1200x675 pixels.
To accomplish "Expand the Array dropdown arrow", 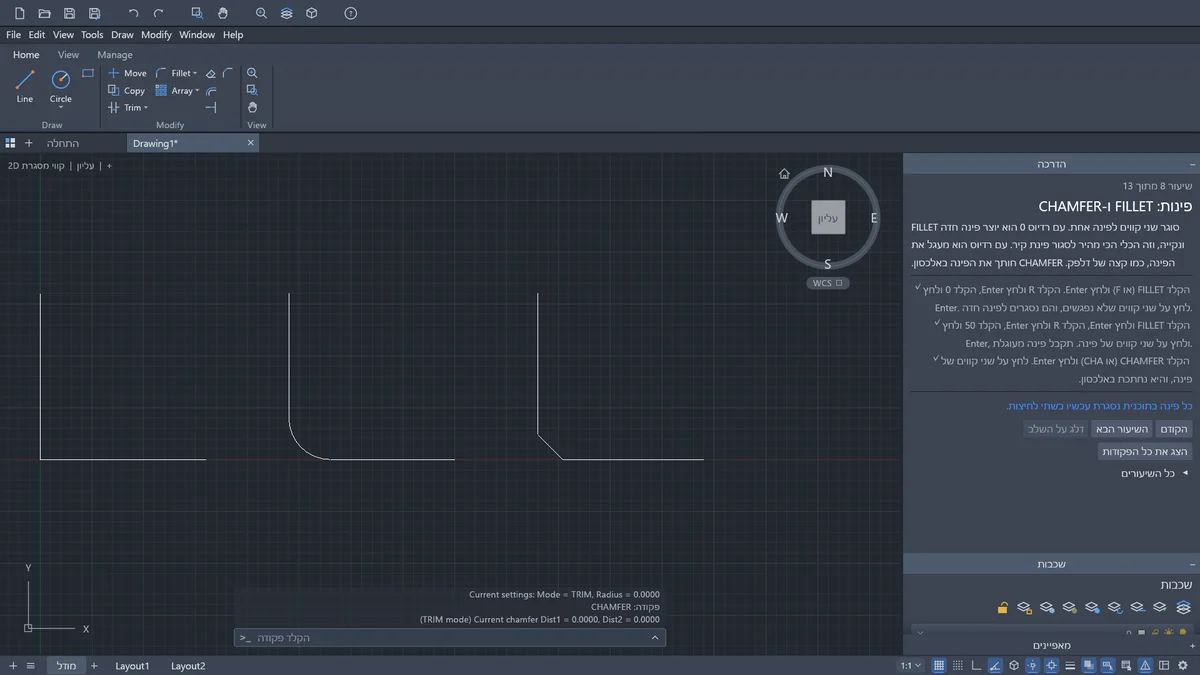I will point(197,90).
